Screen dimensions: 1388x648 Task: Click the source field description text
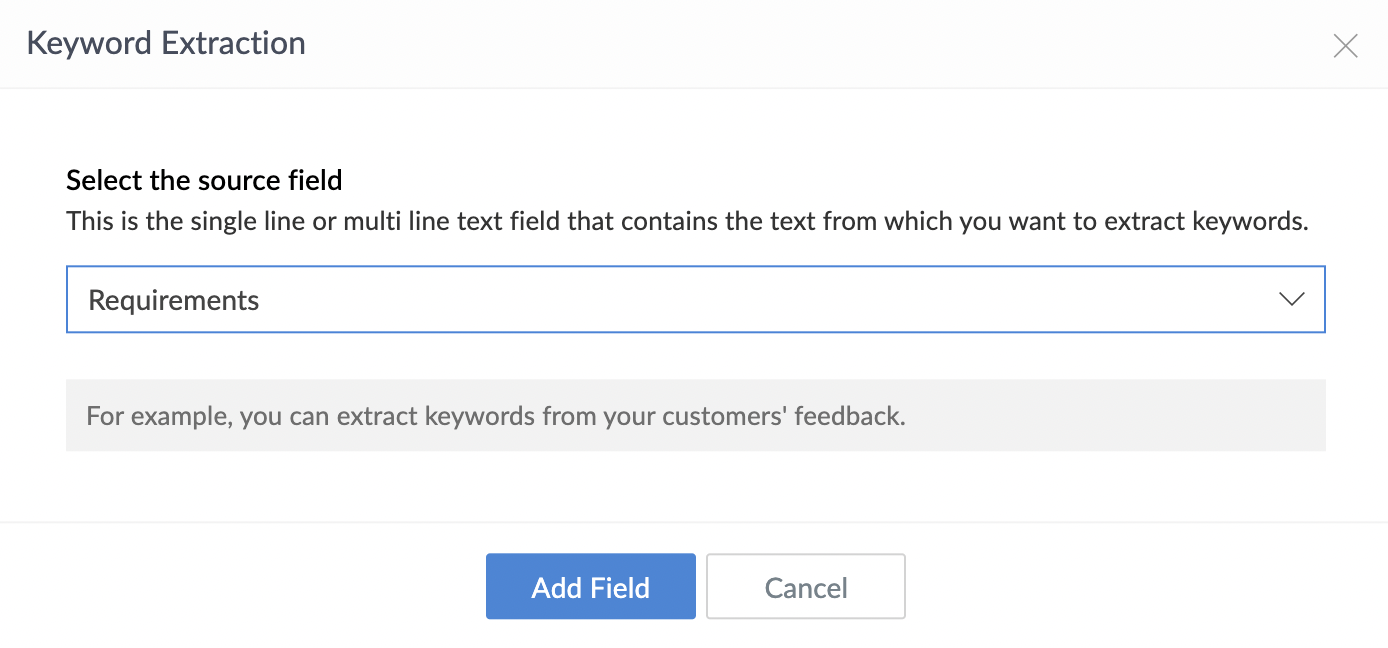(x=687, y=221)
